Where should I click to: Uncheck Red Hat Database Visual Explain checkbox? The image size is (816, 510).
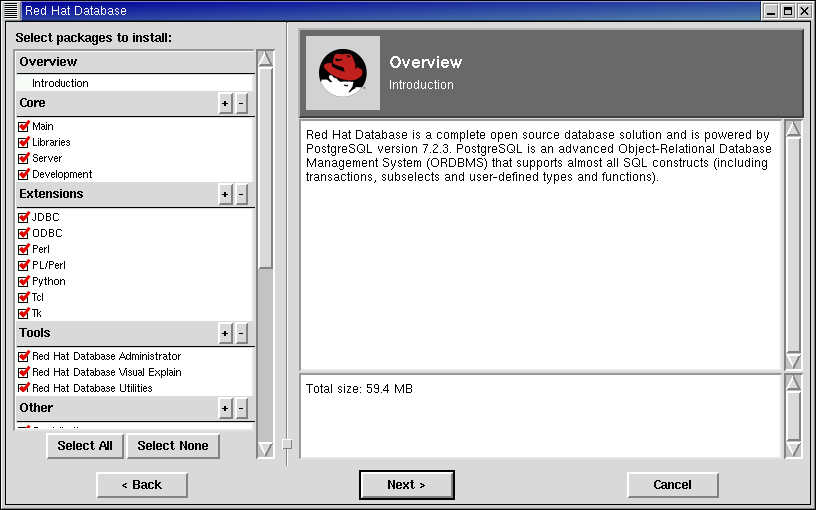23,373
